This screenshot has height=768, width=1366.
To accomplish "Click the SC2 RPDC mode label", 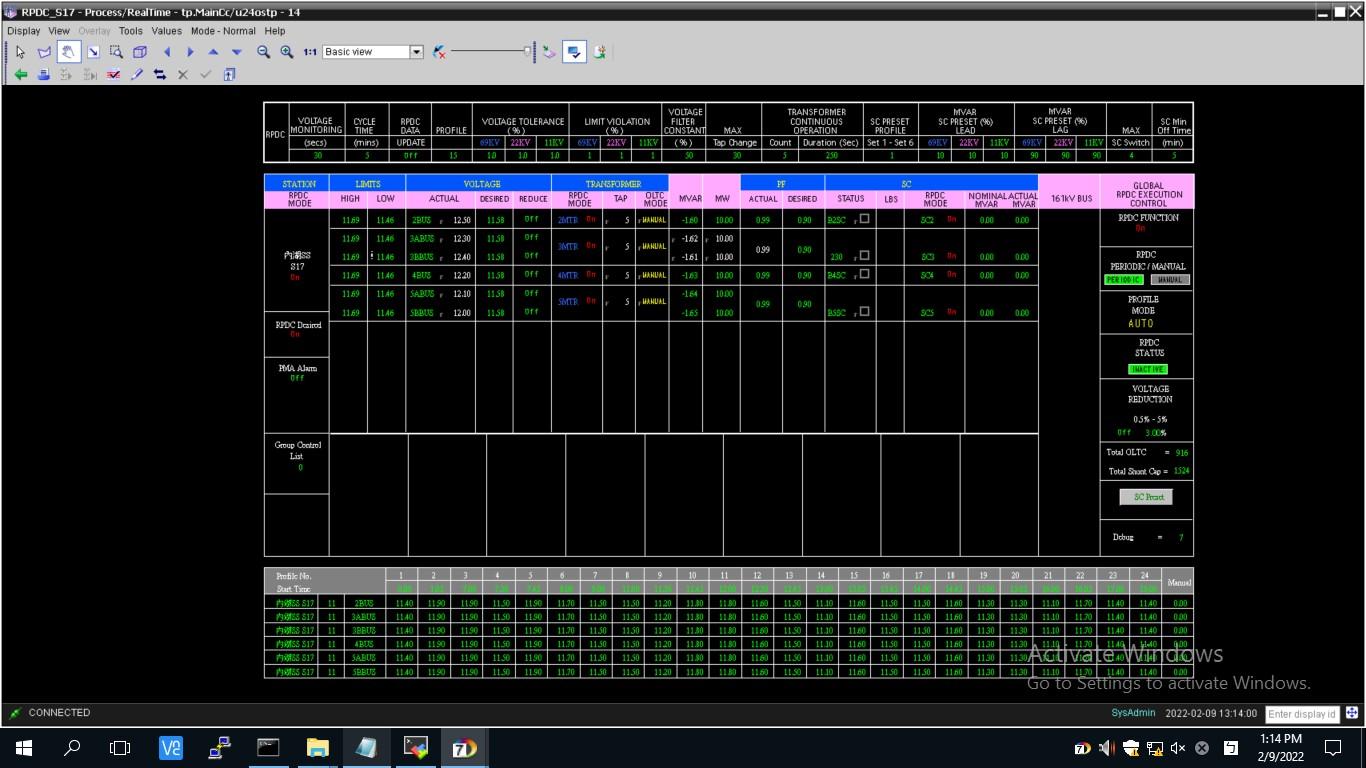I will click(928, 220).
